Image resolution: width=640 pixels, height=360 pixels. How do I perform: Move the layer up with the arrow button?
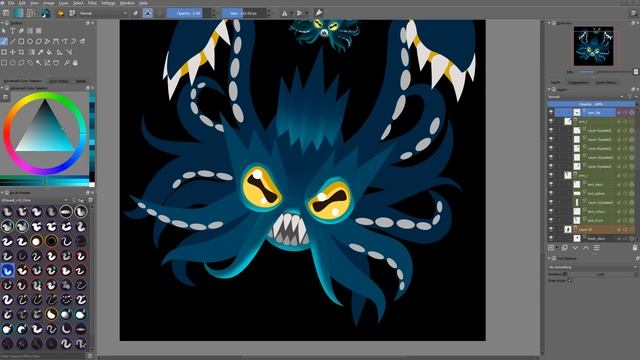pyautogui.click(x=586, y=248)
